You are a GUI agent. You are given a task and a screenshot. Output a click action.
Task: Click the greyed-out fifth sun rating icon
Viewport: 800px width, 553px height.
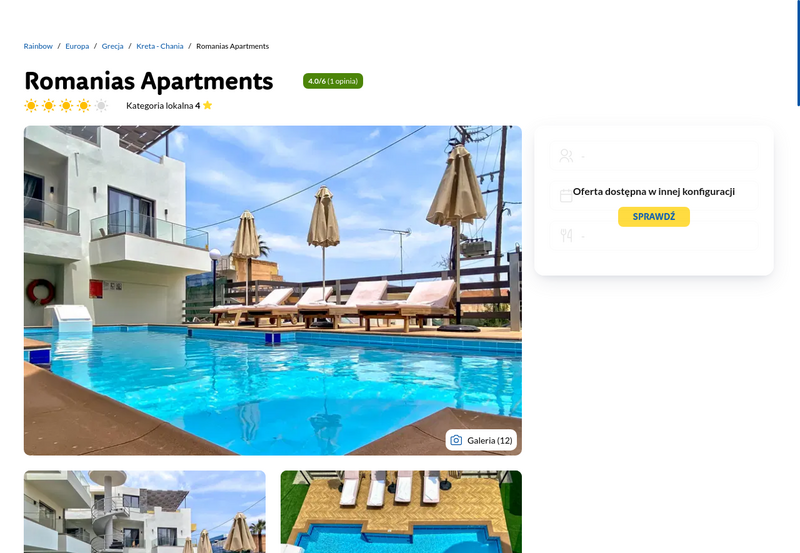click(102, 106)
